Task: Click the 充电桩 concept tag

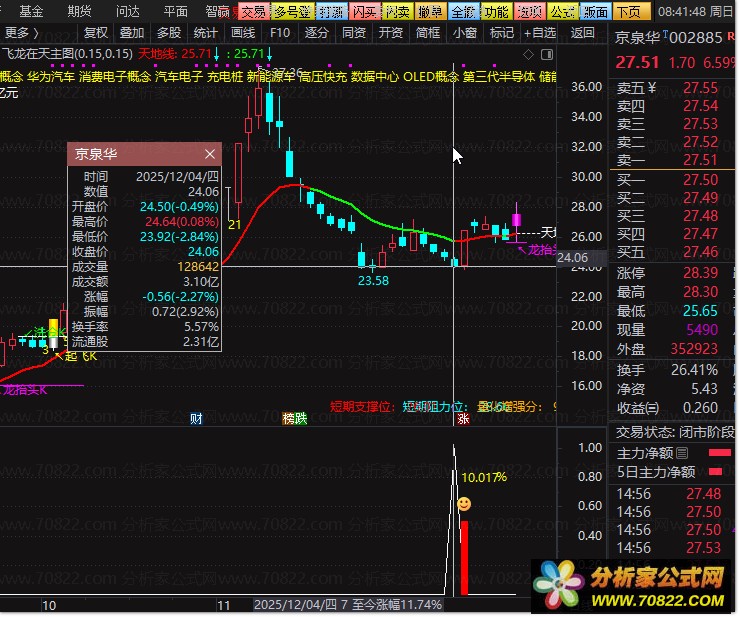Action: click(x=225, y=77)
